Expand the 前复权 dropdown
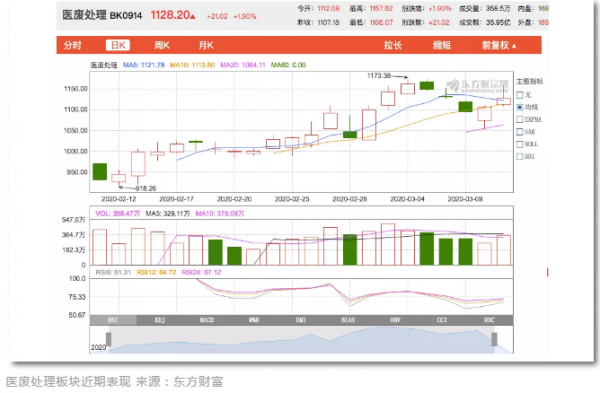Image resolution: width=600 pixels, height=393 pixels. (499, 45)
